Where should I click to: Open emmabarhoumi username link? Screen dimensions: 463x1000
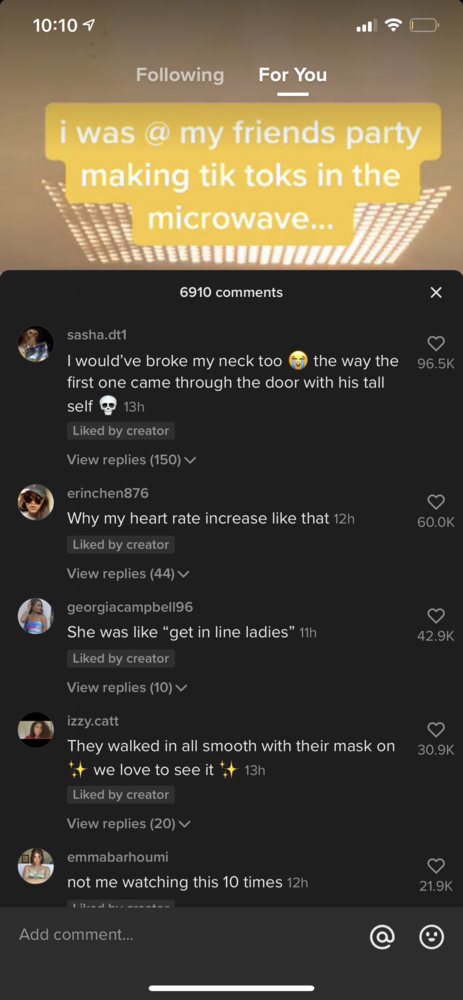(118, 857)
